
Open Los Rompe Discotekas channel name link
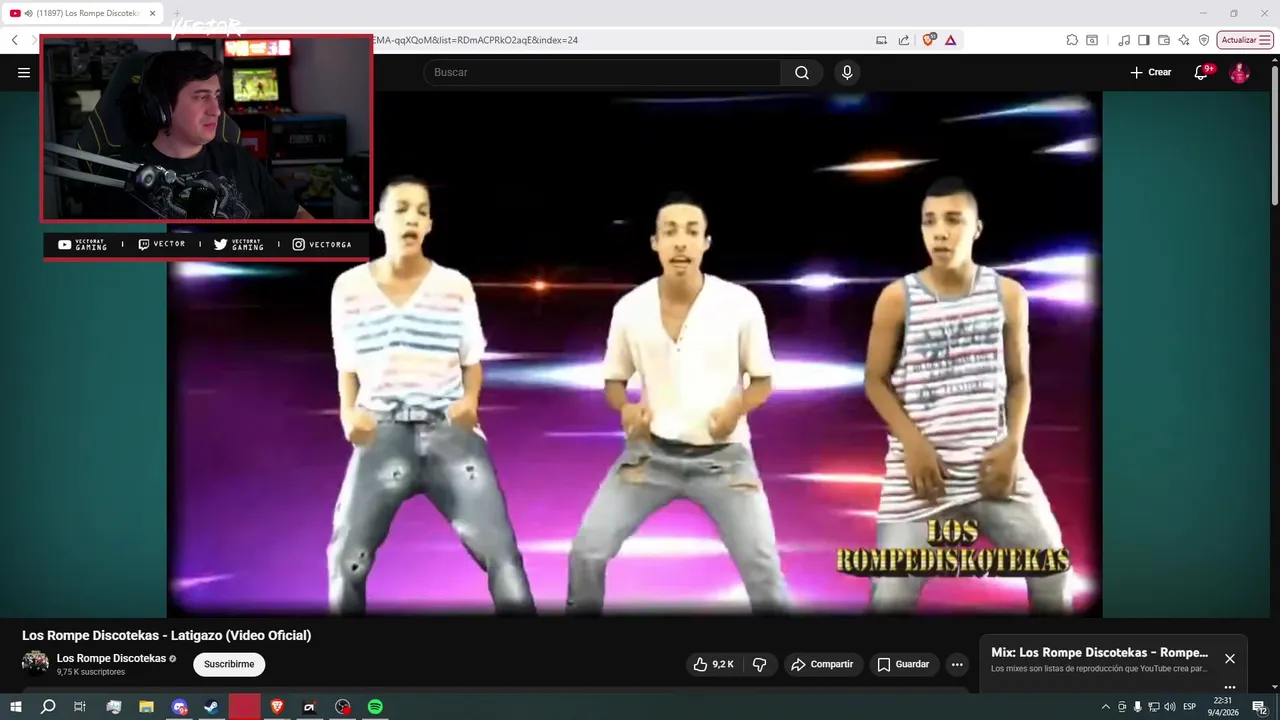pos(111,658)
